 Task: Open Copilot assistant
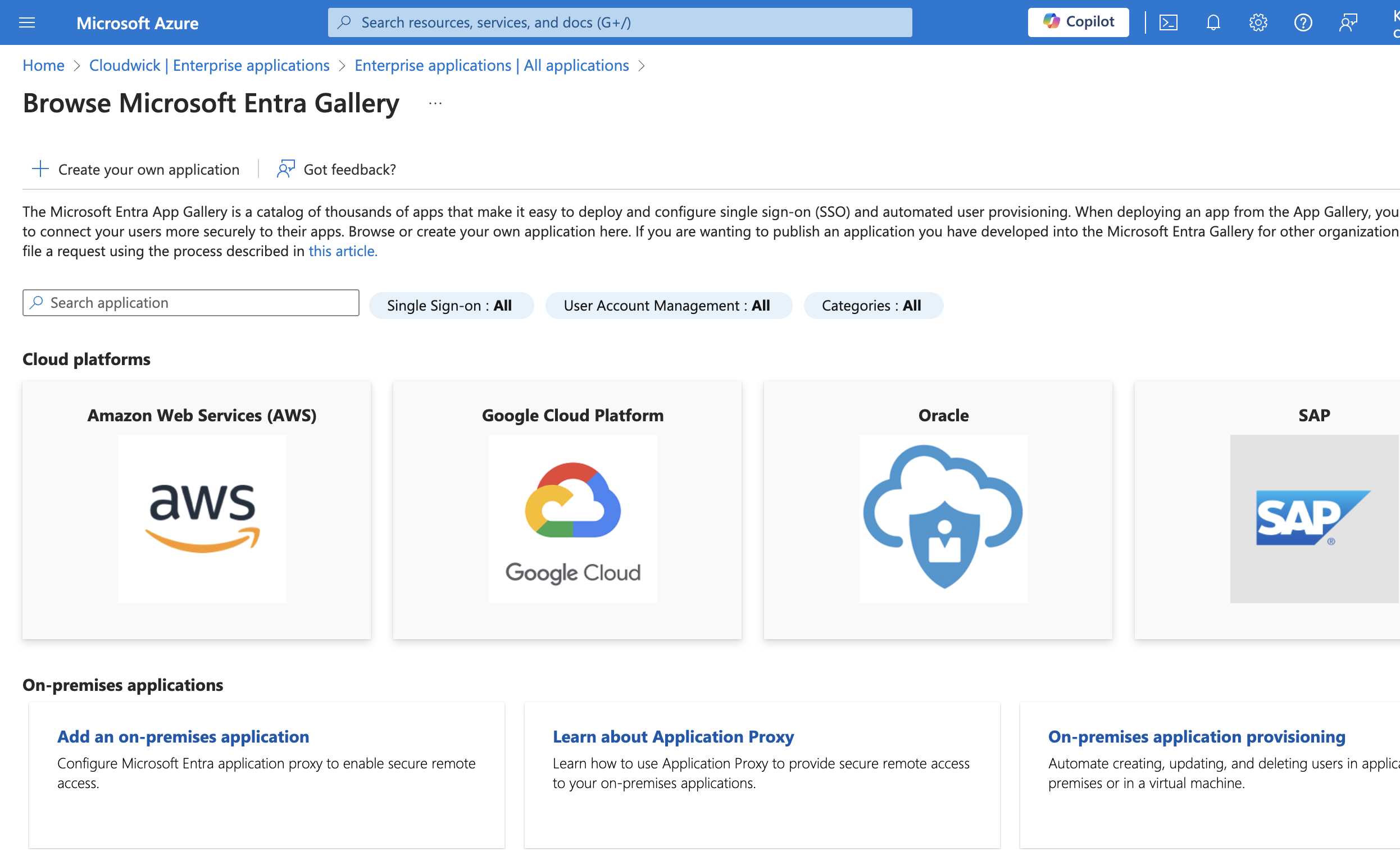pyautogui.click(x=1078, y=22)
